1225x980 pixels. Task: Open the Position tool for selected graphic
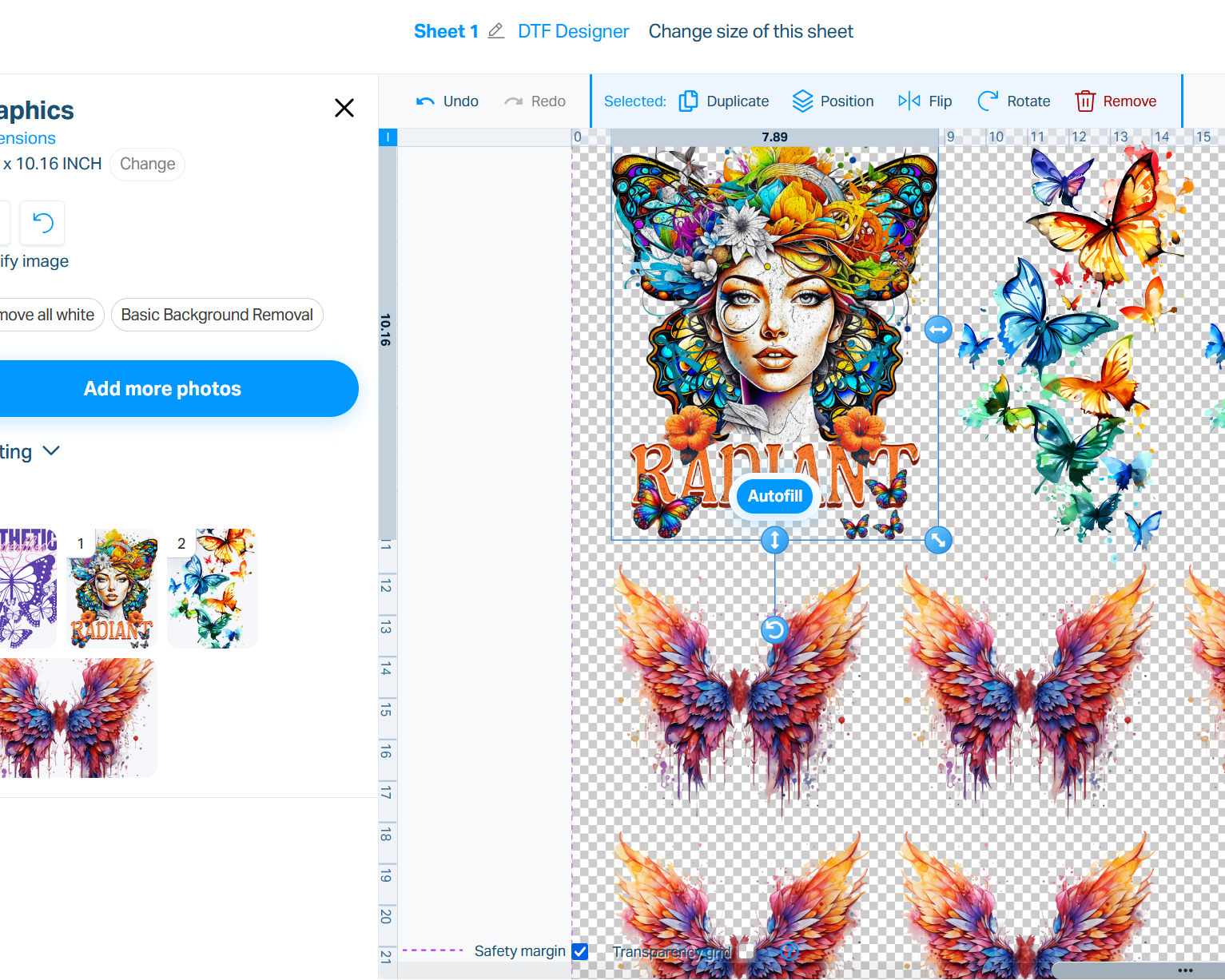pyautogui.click(x=803, y=101)
